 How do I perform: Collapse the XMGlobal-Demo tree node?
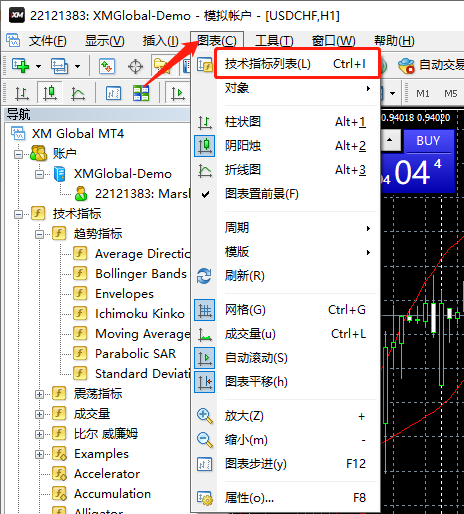39,174
